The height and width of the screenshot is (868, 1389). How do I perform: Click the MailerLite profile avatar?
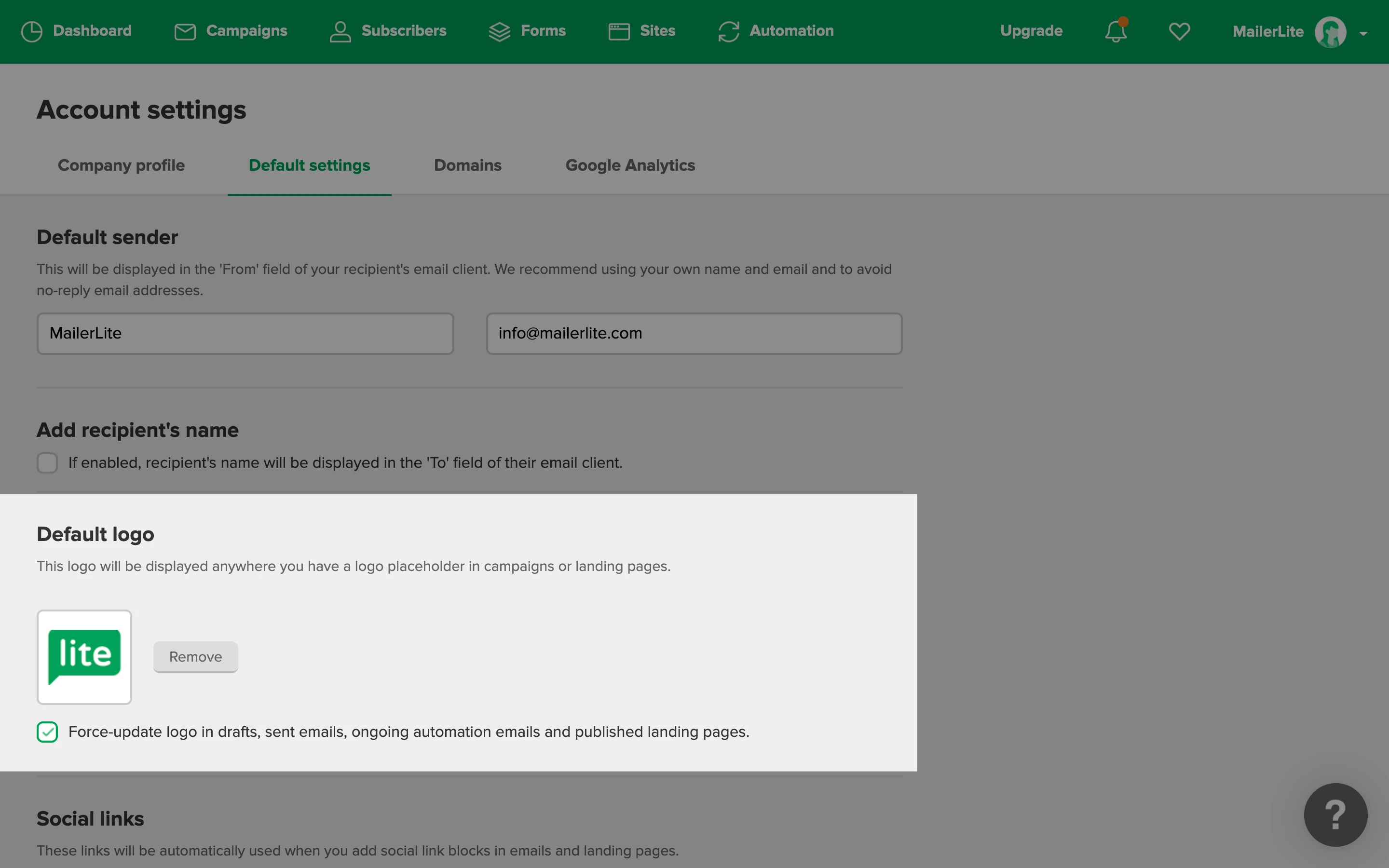click(1330, 32)
